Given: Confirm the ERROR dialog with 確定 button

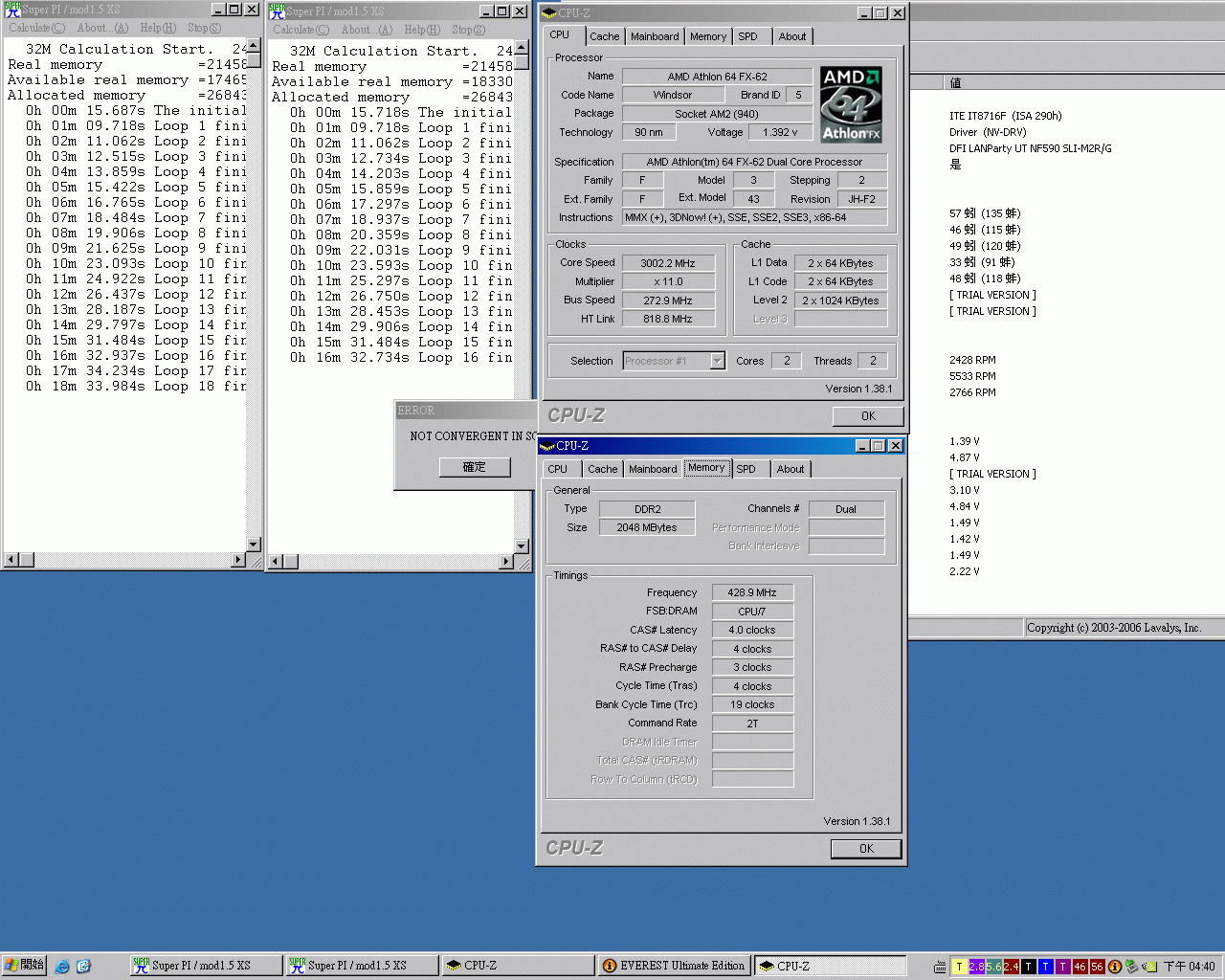Looking at the screenshot, I should tap(474, 467).
